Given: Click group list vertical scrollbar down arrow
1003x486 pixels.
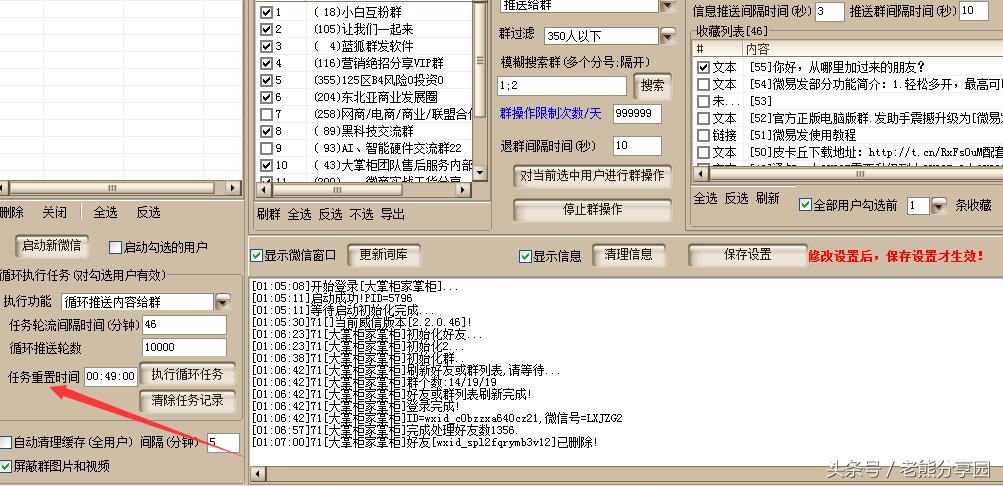Looking at the screenshot, I should click(x=481, y=173).
